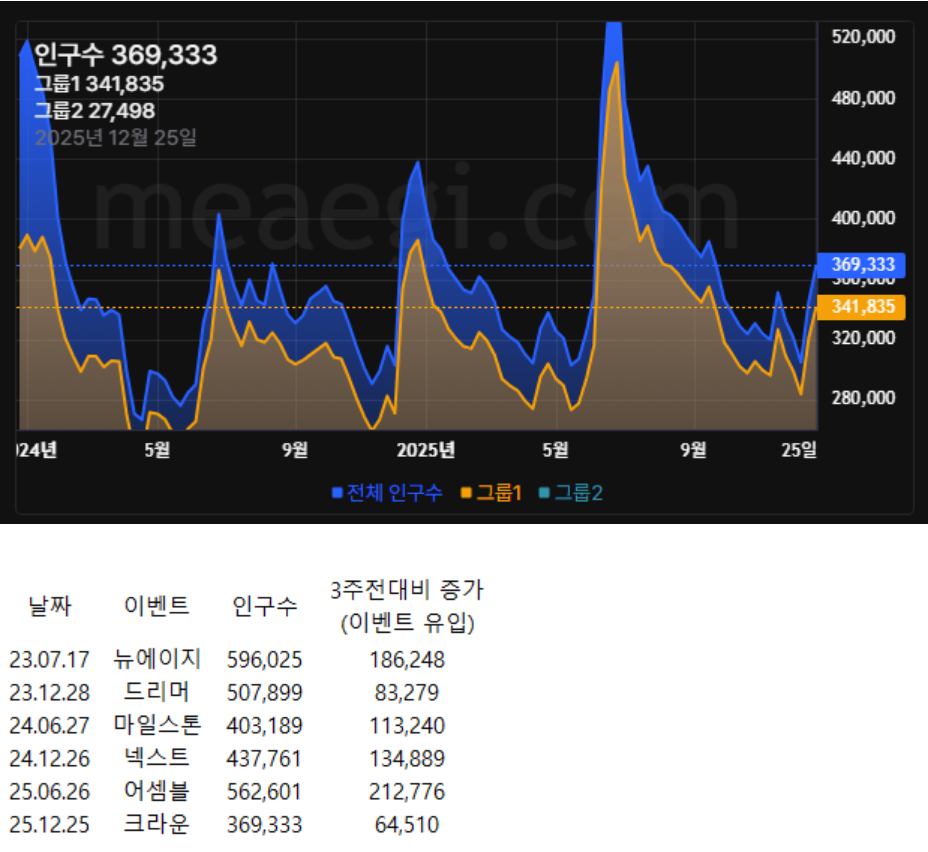Select the 25.12.25 date cell

pos(50,825)
